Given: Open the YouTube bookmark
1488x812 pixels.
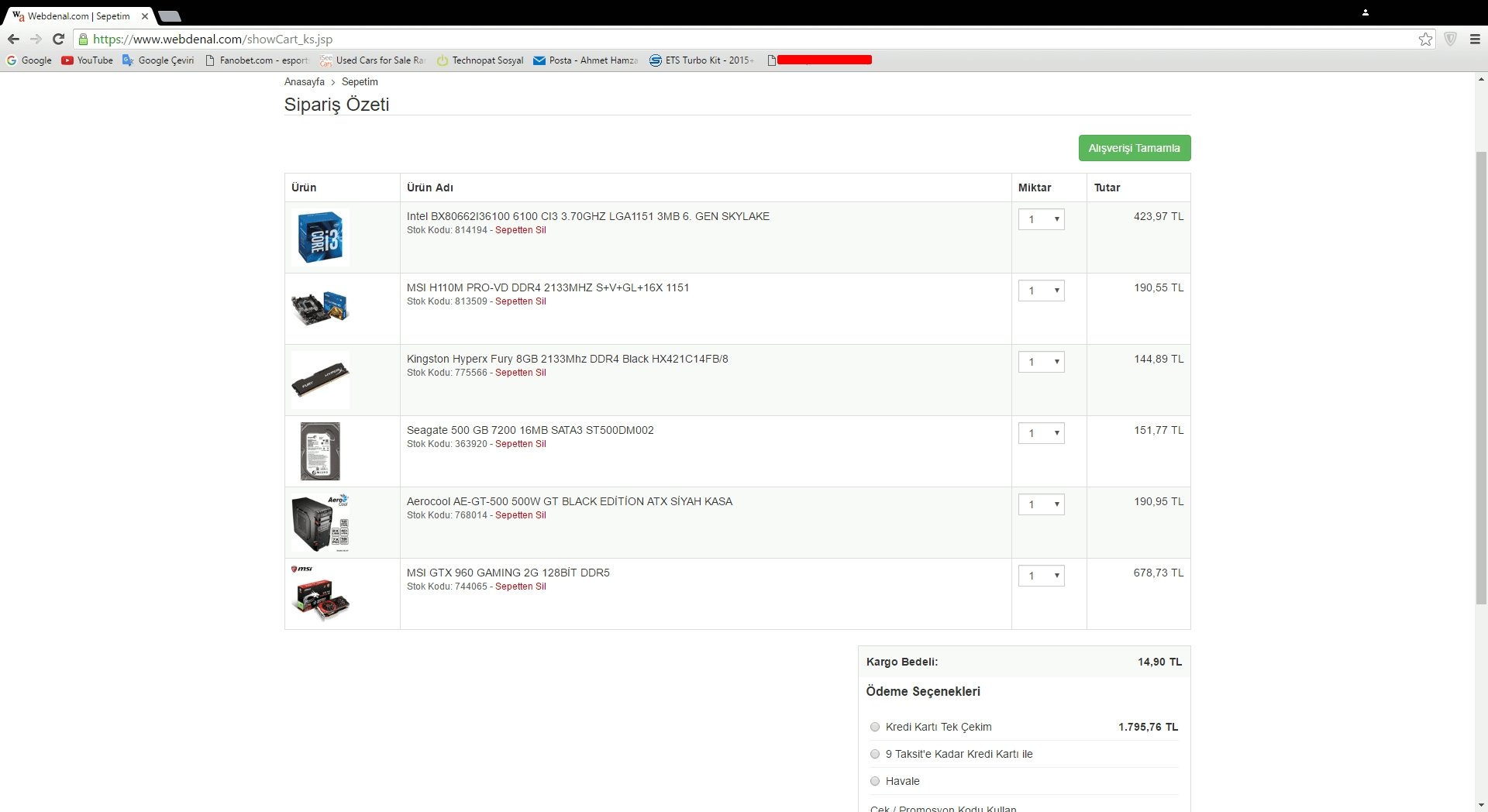Looking at the screenshot, I should [88, 60].
